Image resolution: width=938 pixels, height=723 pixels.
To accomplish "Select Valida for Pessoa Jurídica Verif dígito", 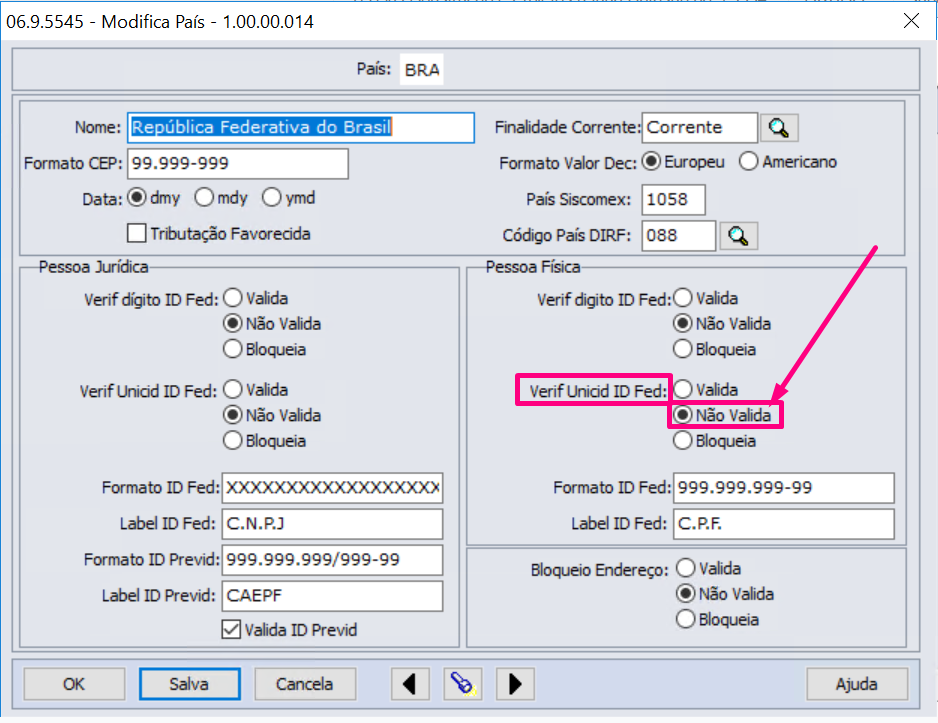I will 233,298.
